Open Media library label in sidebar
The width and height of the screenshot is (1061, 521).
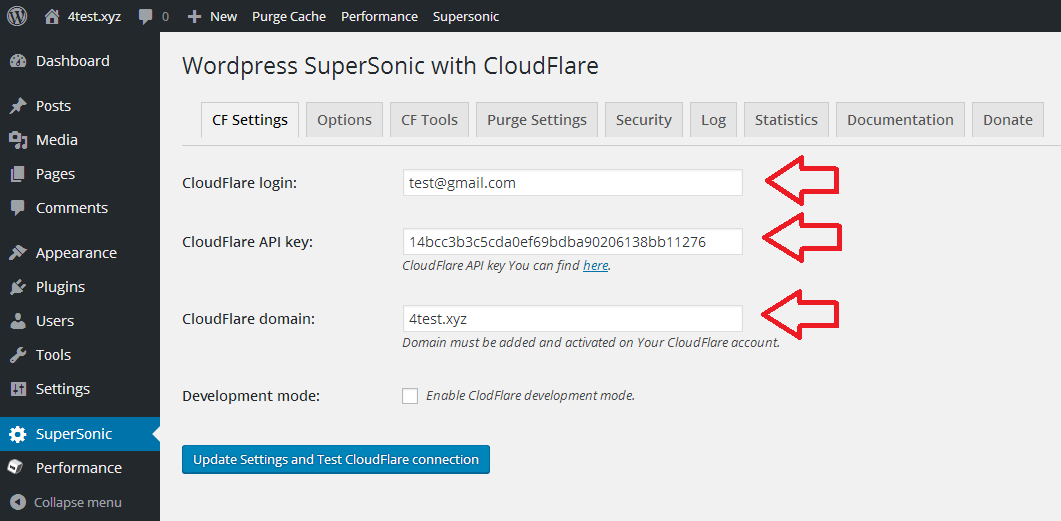tap(57, 140)
